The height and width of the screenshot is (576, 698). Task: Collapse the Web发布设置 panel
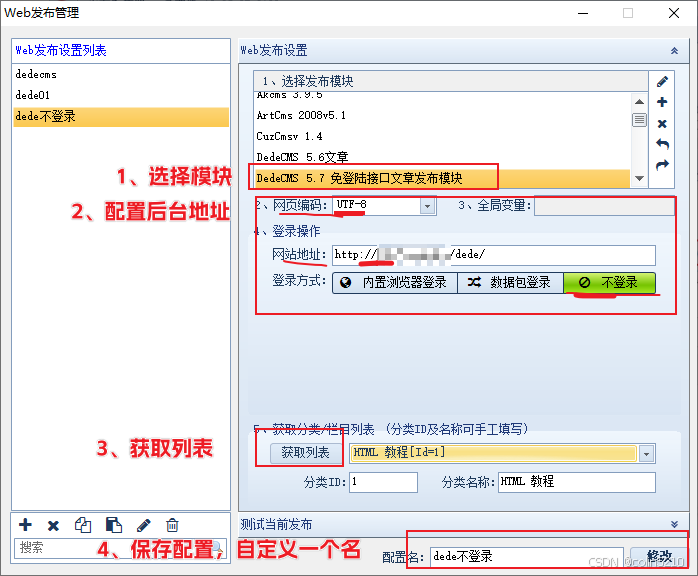[674, 51]
